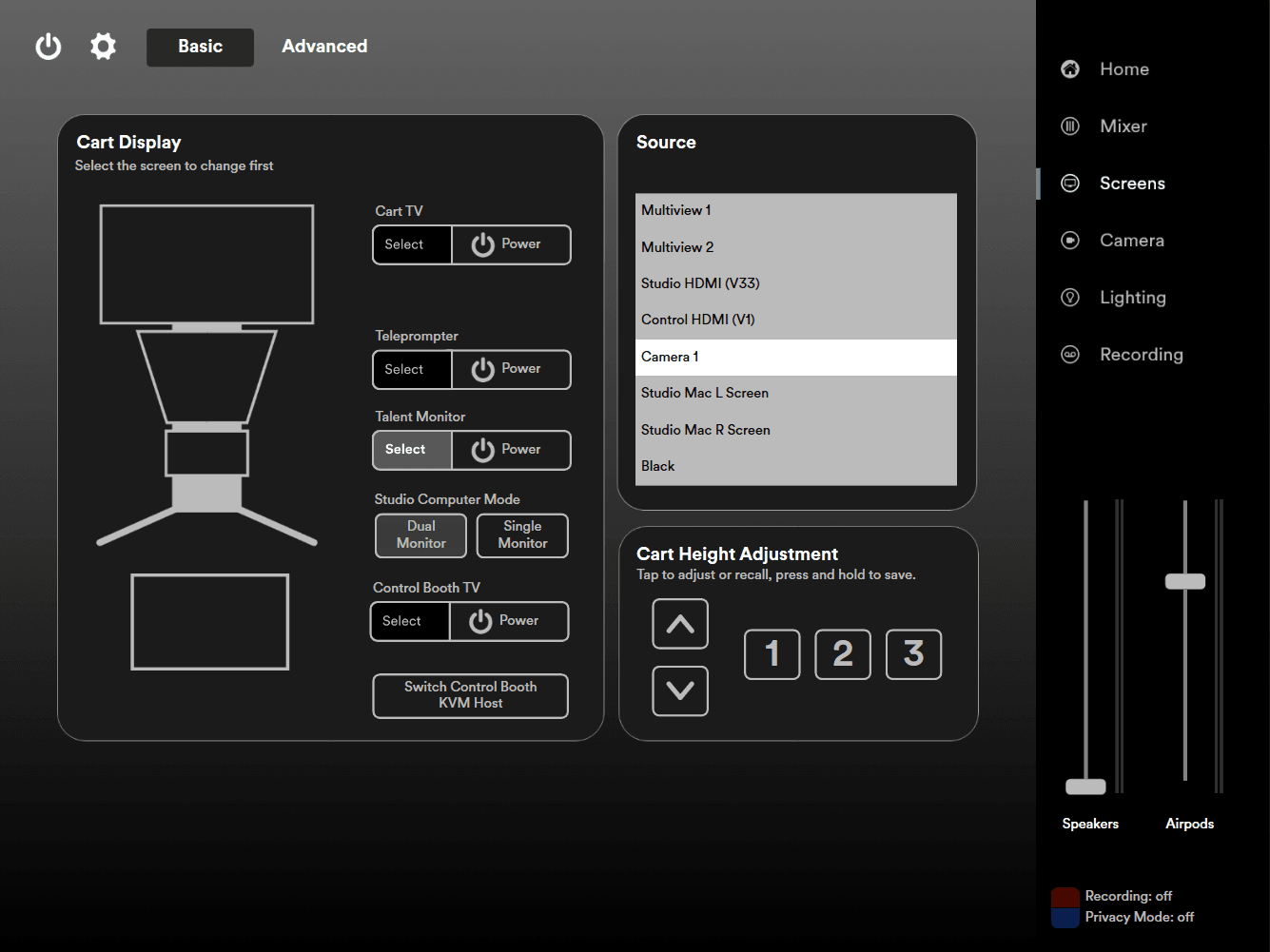Click the Recording tape icon
Image resolution: width=1270 pixels, height=952 pixels.
click(x=1070, y=355)
